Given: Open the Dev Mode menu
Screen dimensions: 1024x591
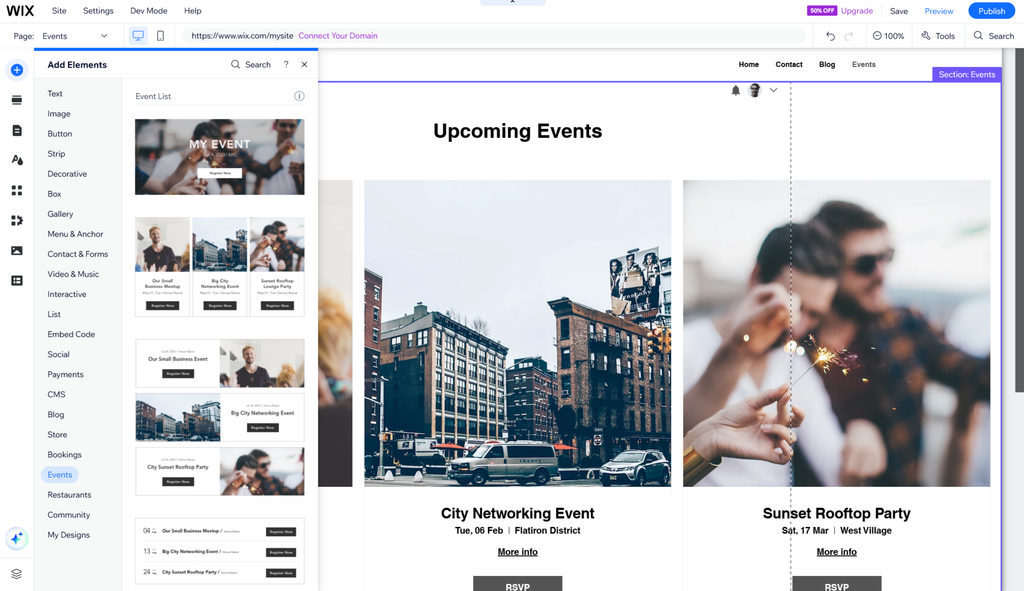Looking at the screenshot, I should 148,10.
